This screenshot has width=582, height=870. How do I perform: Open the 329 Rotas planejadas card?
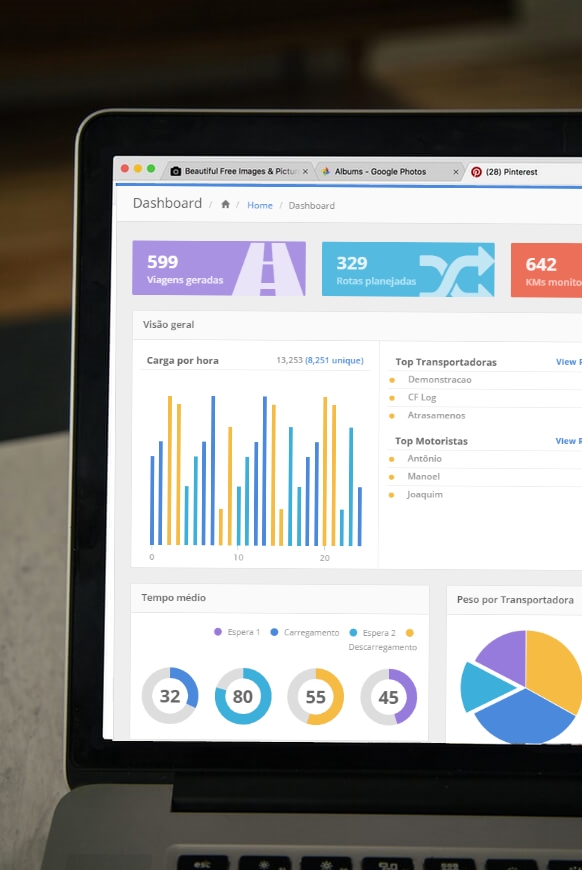(x=408, y=269)
